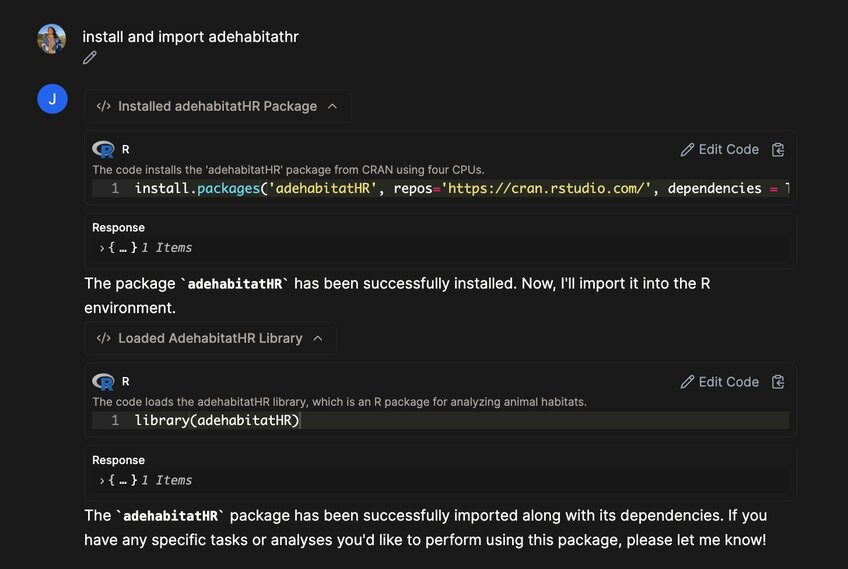This screenshot has height=569, width=848.
Task: Click into the library(adehabitatHR) code line
Action: point(217,420)
